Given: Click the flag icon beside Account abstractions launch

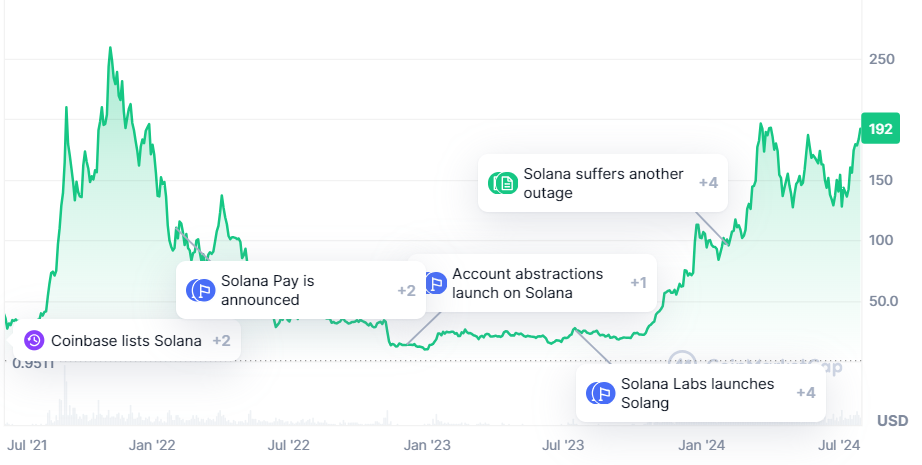Looking at the screenshot, I should point(436,283).
